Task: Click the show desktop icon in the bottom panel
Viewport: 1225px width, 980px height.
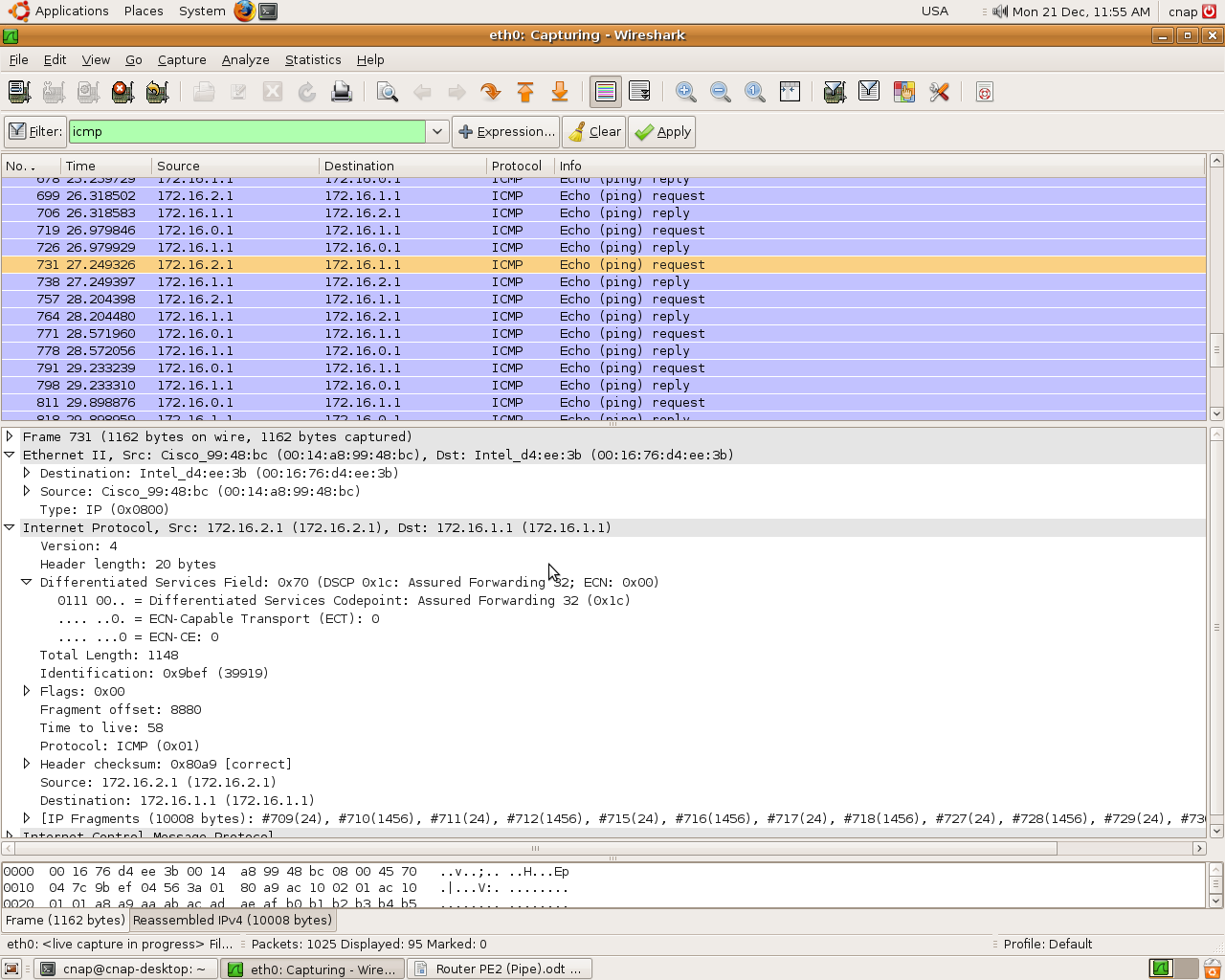Action: pos(11,969)
